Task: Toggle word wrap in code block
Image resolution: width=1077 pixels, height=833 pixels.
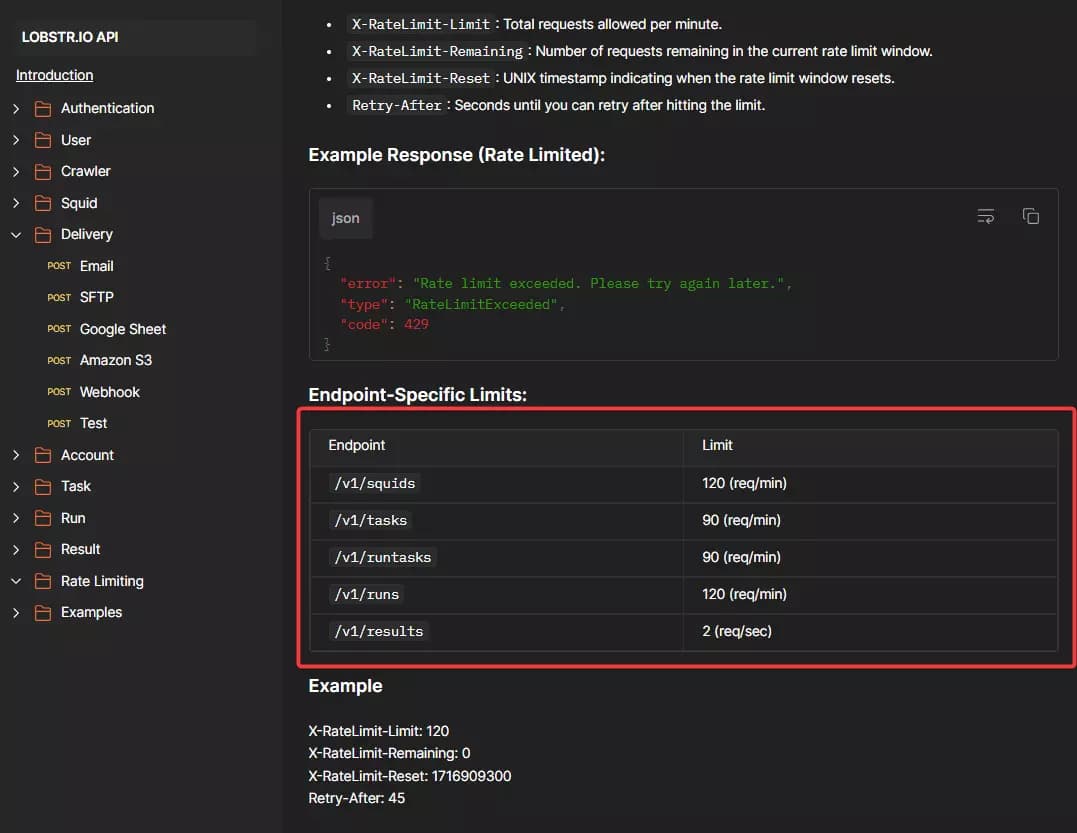Action: [x=986, y=216]
